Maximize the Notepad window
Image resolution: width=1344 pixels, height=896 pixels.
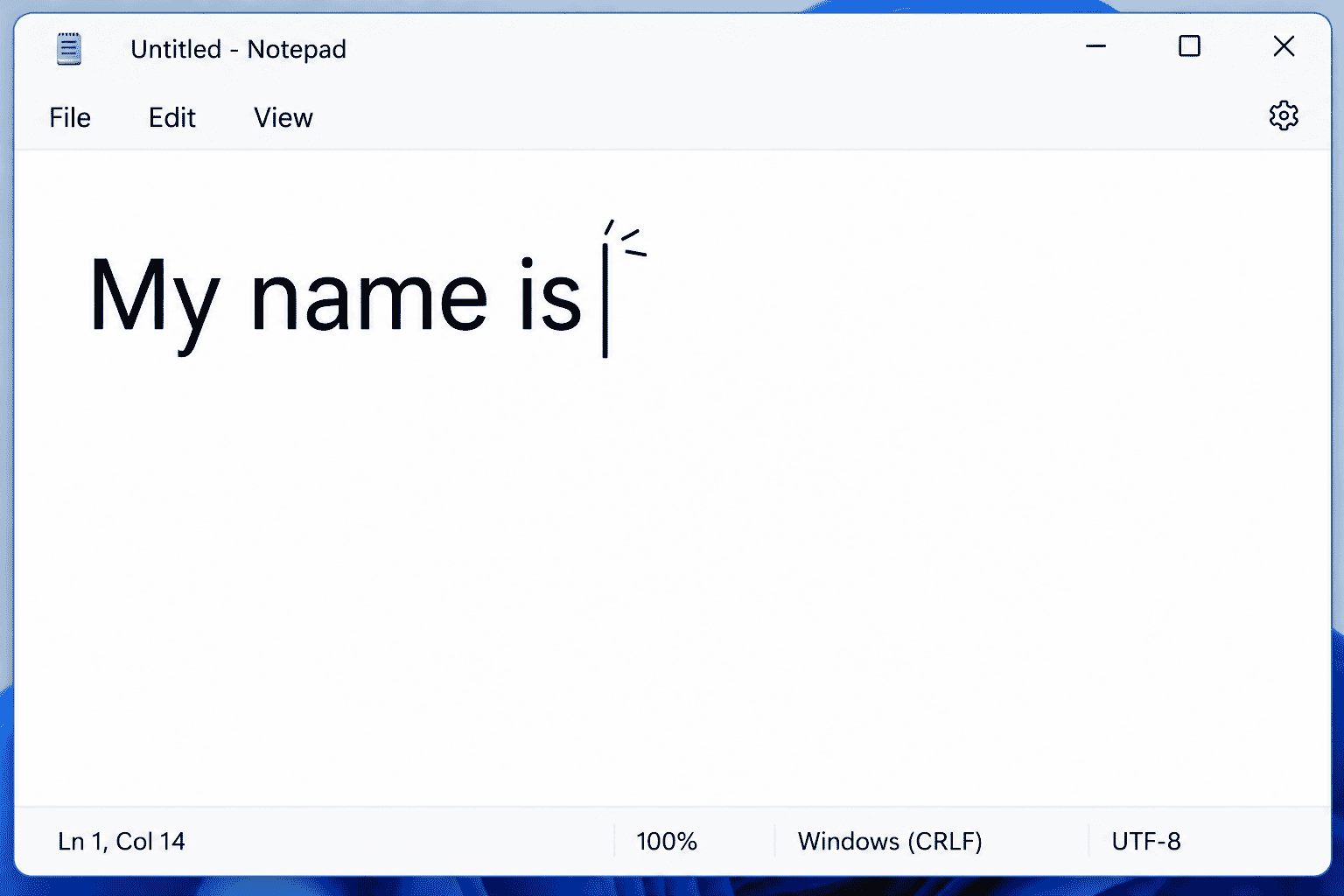pos(1189,45)
